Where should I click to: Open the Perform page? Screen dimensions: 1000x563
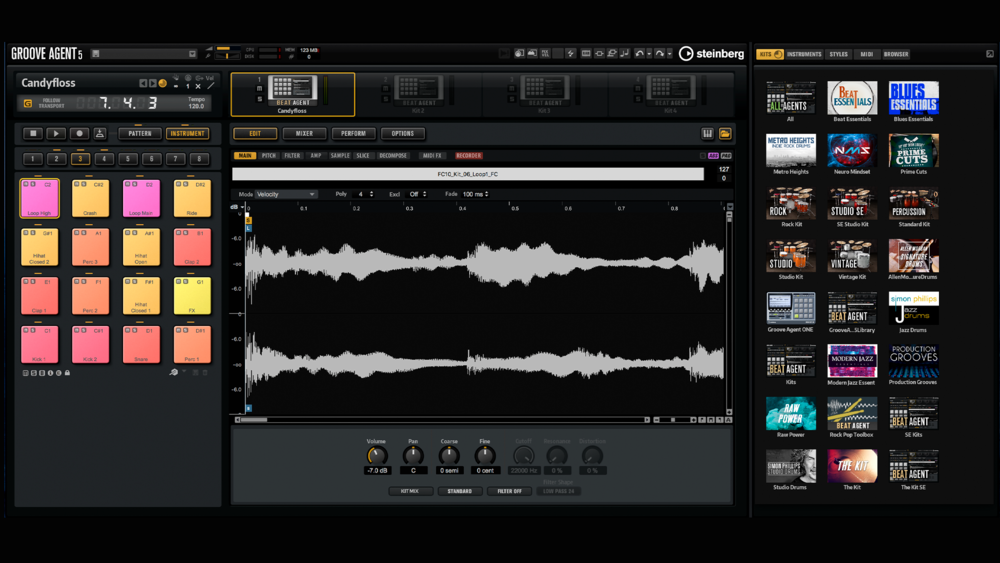click(x=353, y=133)
